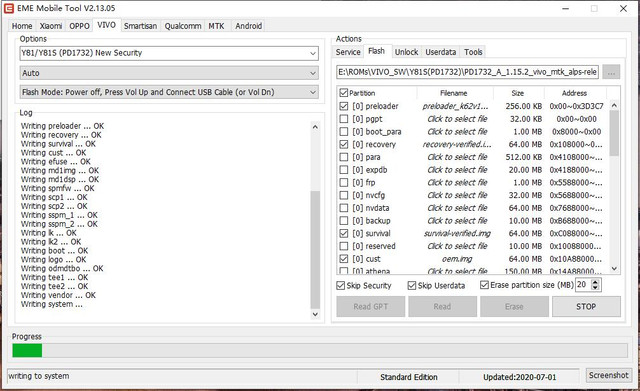Screen dimensions: 640x391
Task: Click the STOP button
Action: (586, 307)
